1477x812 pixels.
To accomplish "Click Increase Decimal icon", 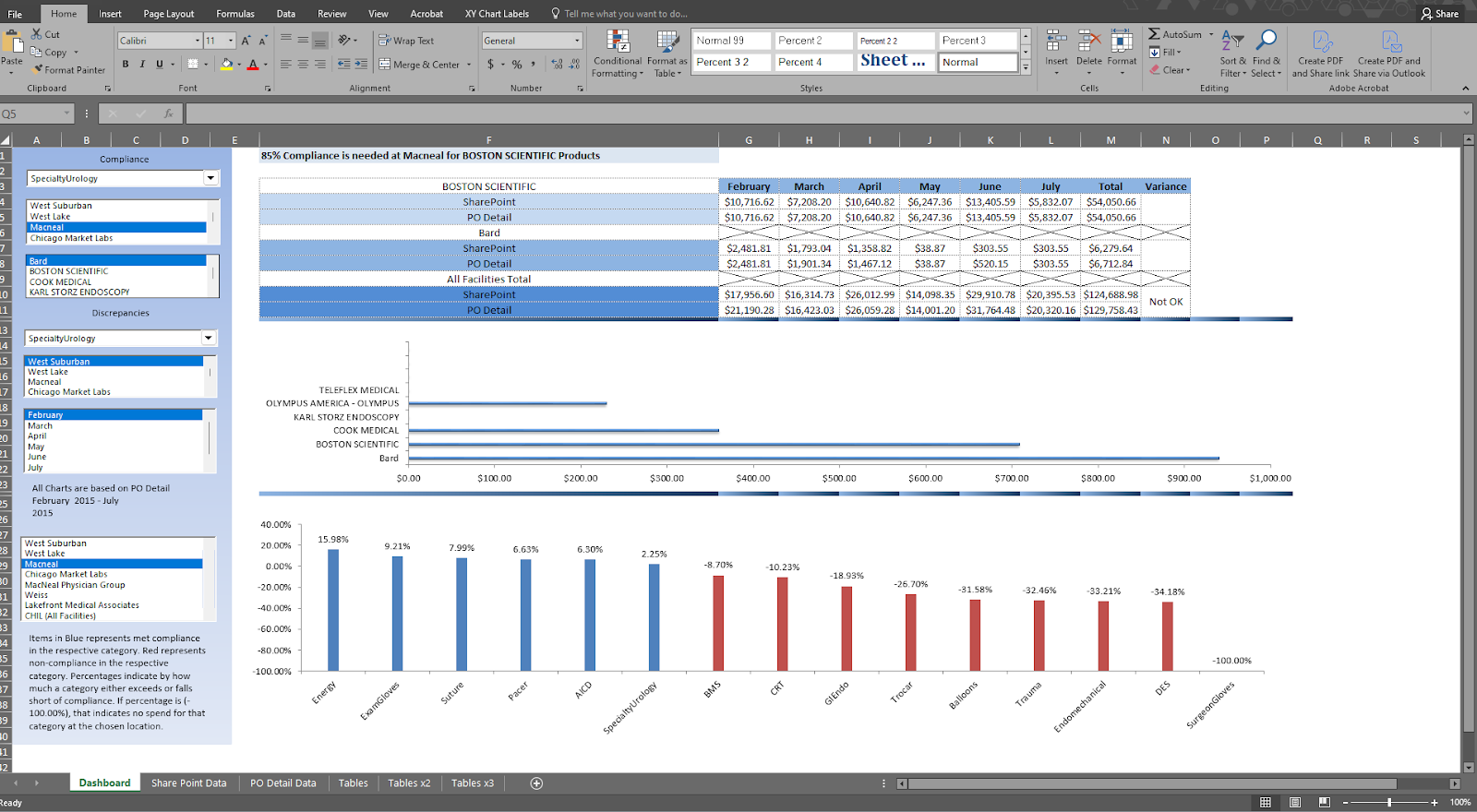I will [557, 65].
